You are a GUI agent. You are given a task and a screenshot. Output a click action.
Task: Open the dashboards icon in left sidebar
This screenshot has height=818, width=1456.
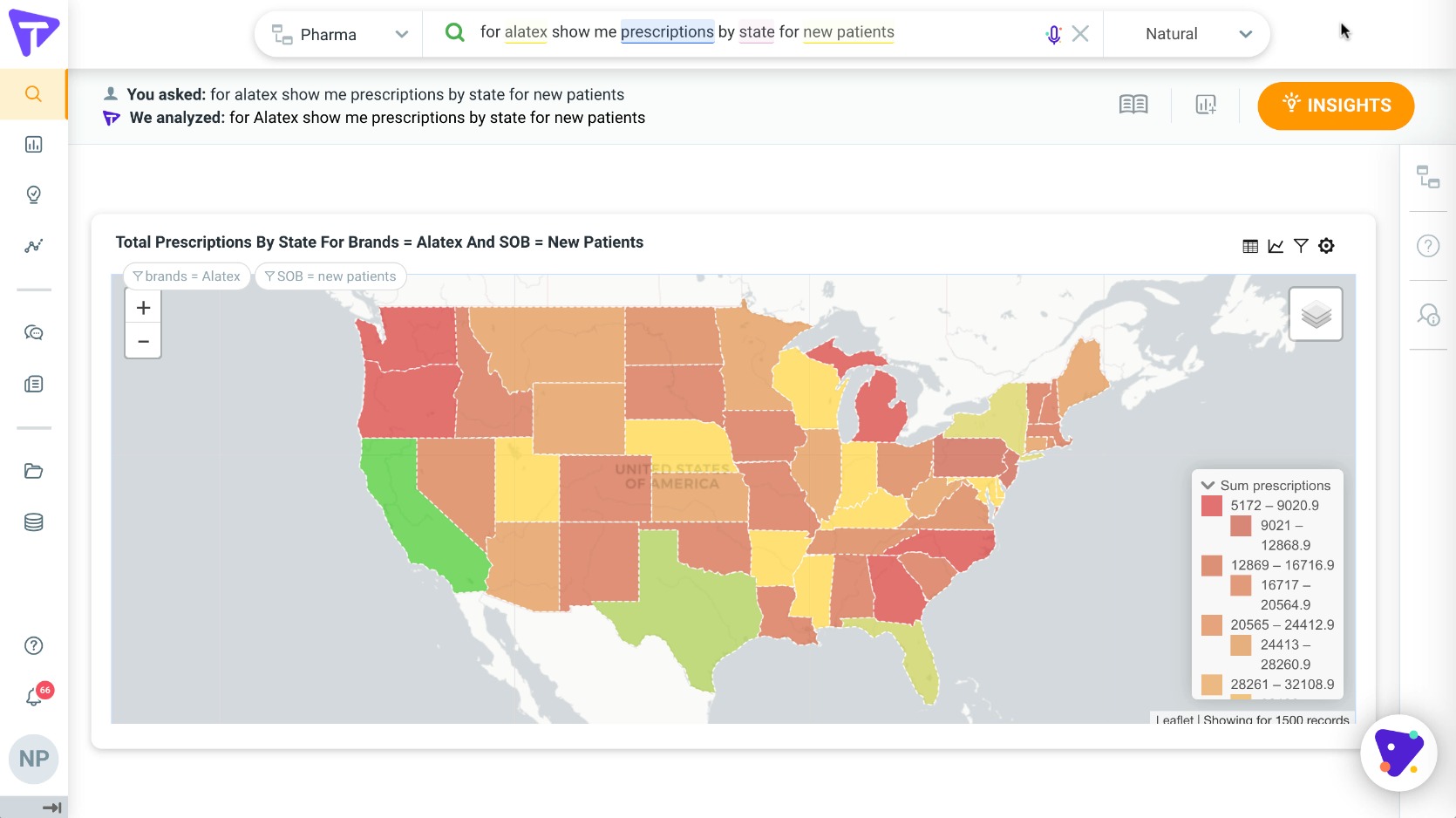34,145
